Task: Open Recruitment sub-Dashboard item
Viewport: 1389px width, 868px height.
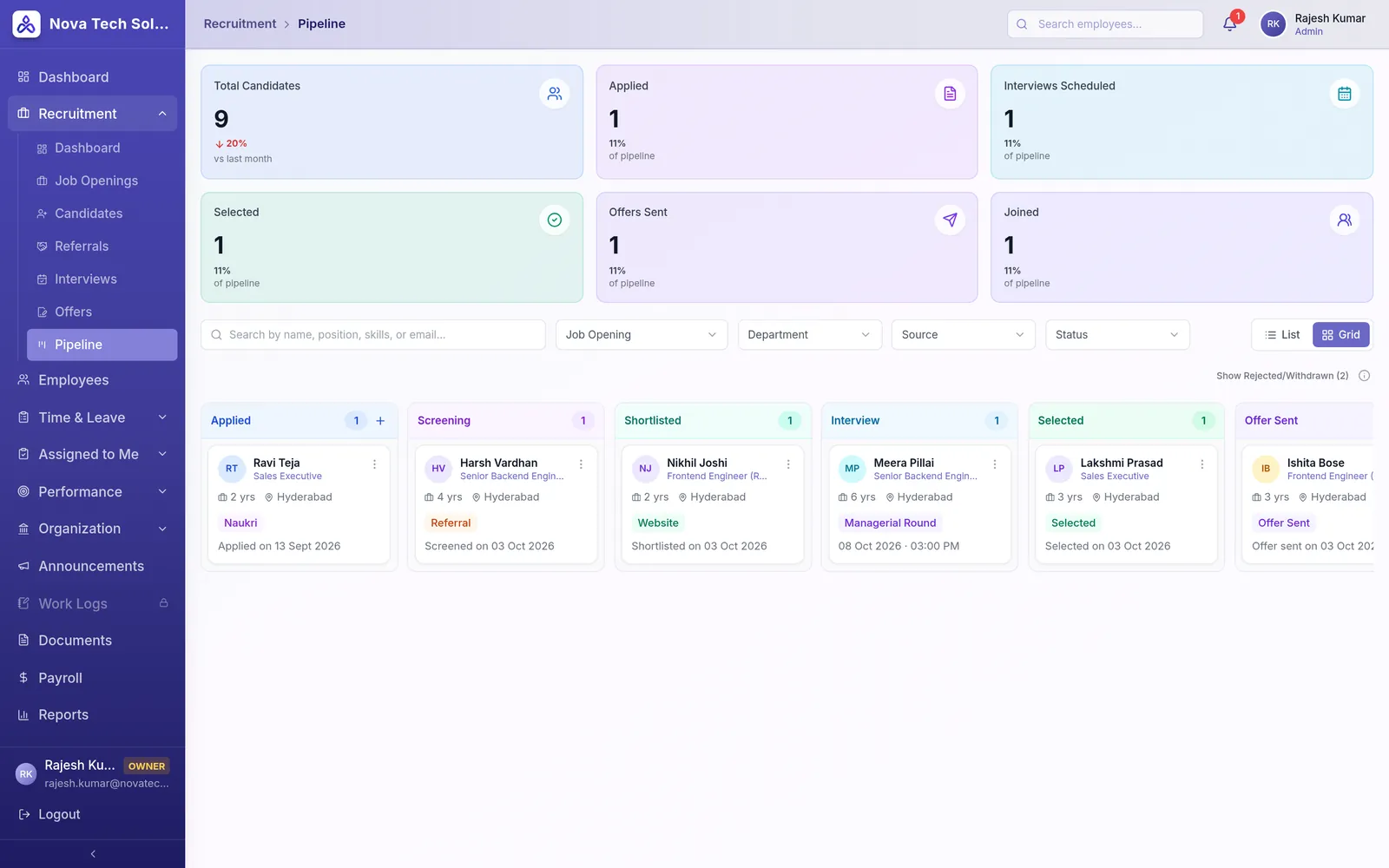Action: [102, 148]
